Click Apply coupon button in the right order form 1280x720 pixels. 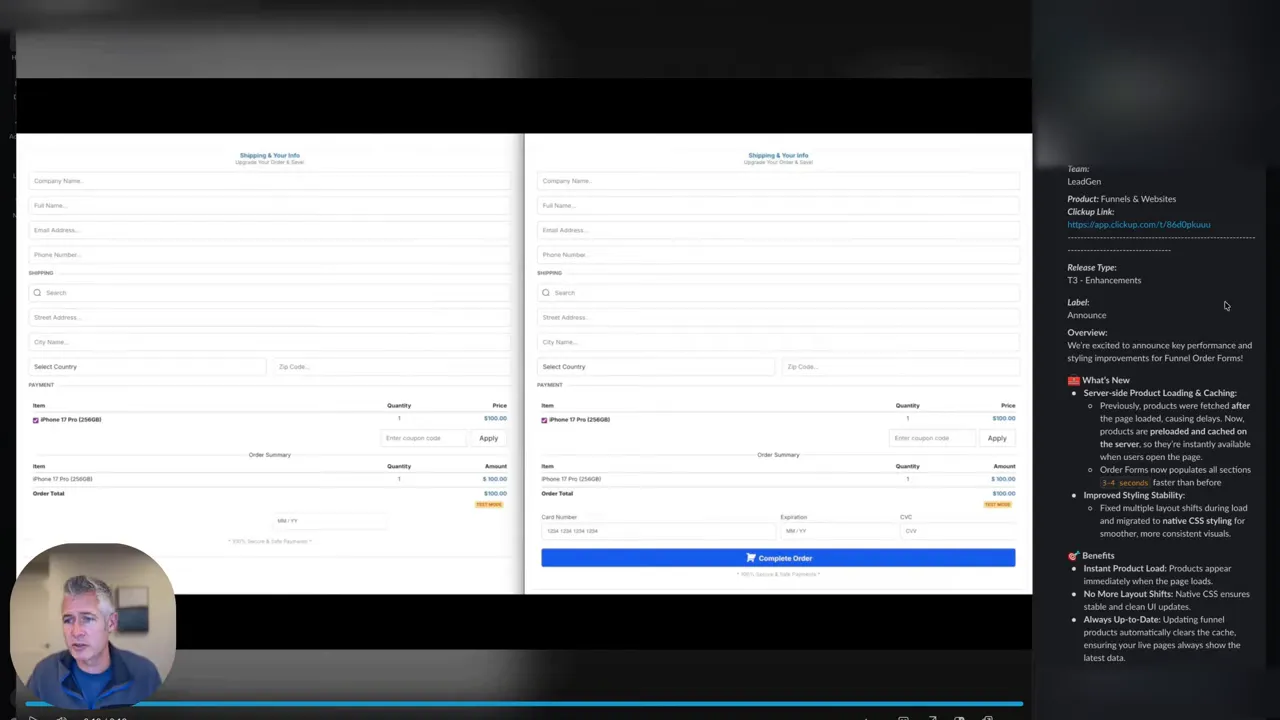click(x=997, y=438)
